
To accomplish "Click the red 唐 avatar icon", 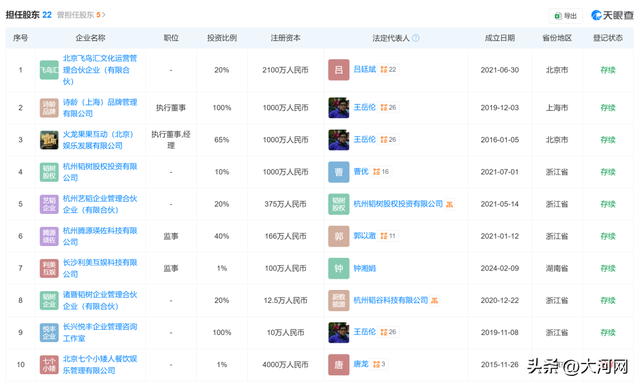I will (339, 364).
